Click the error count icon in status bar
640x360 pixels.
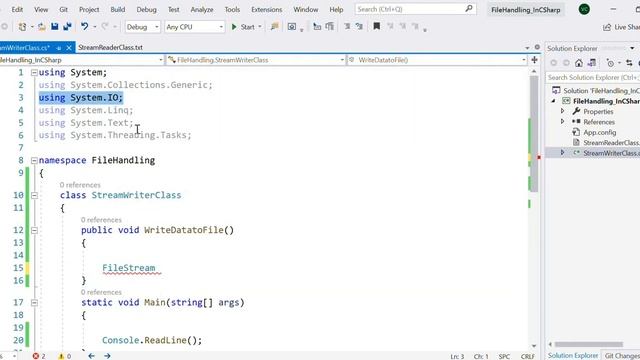[x=36, y=356]
